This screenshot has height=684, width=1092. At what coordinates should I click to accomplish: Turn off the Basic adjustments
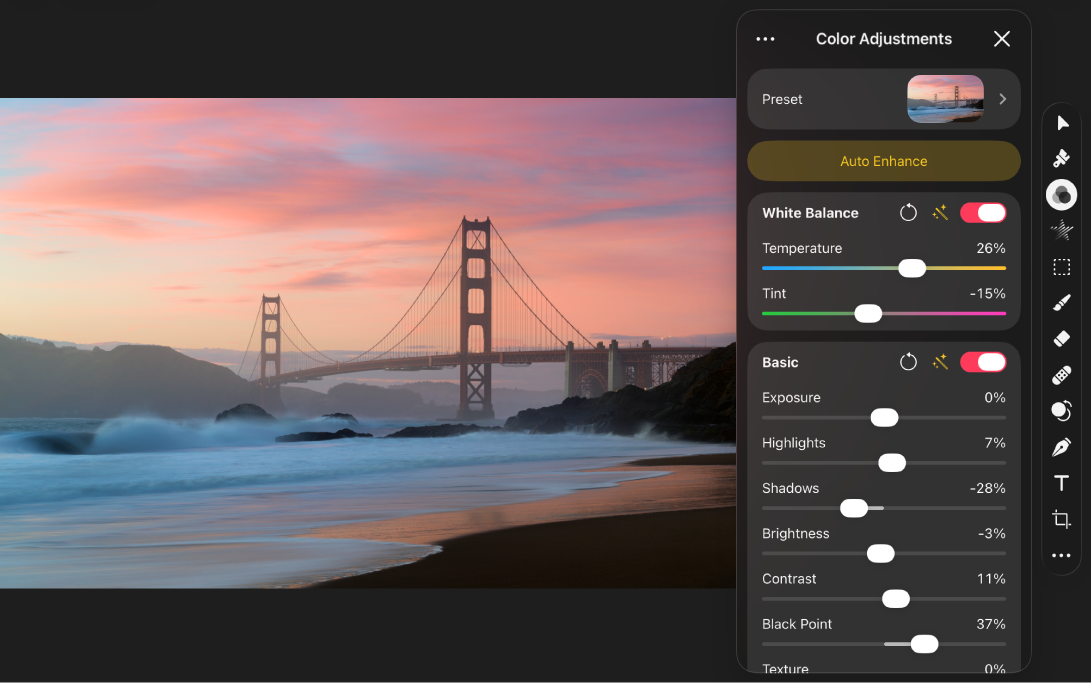pyautogui.click(x=982, y=362)
